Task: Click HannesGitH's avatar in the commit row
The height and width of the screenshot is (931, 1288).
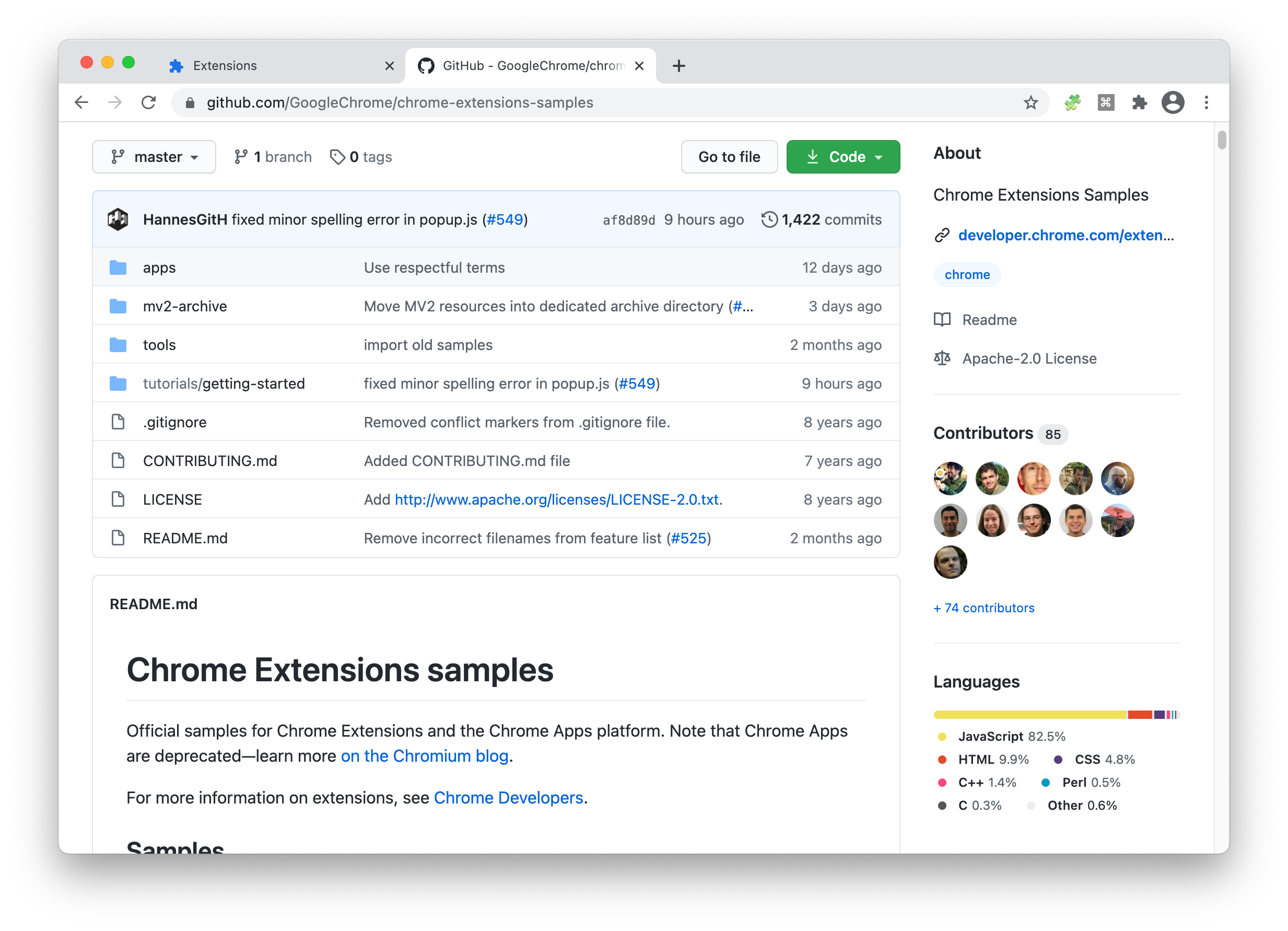Action: pyautogui.click(x=118, y=219)
